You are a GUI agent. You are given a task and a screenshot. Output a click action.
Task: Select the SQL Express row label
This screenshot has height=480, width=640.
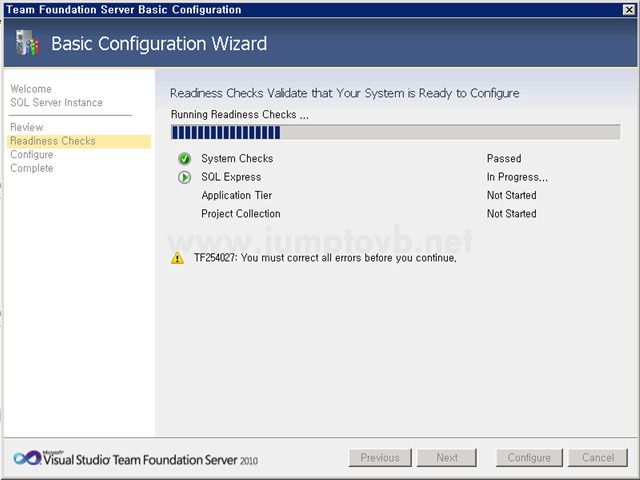pyautogui.click(x=231, y=177)
